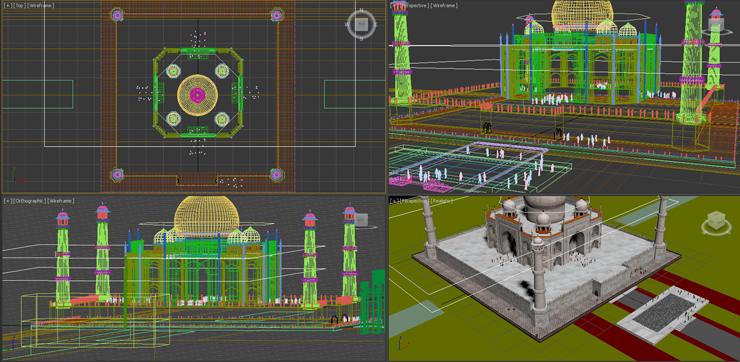Select the yellow central dome in Top view
The image size is (740, 362).
197,95
